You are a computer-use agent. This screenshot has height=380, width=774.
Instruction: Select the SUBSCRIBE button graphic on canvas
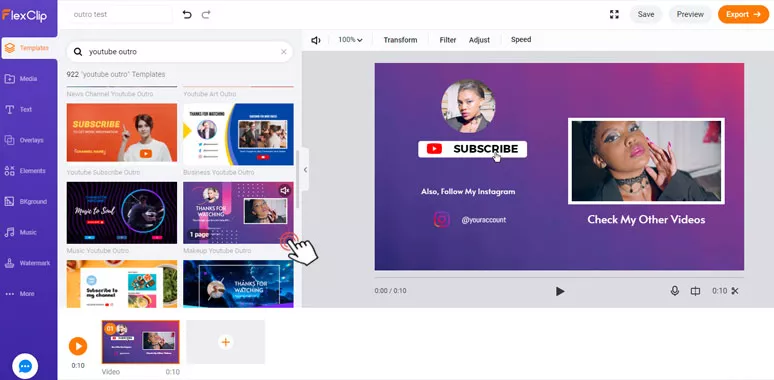pyautogui.click(x=472, y=149)
